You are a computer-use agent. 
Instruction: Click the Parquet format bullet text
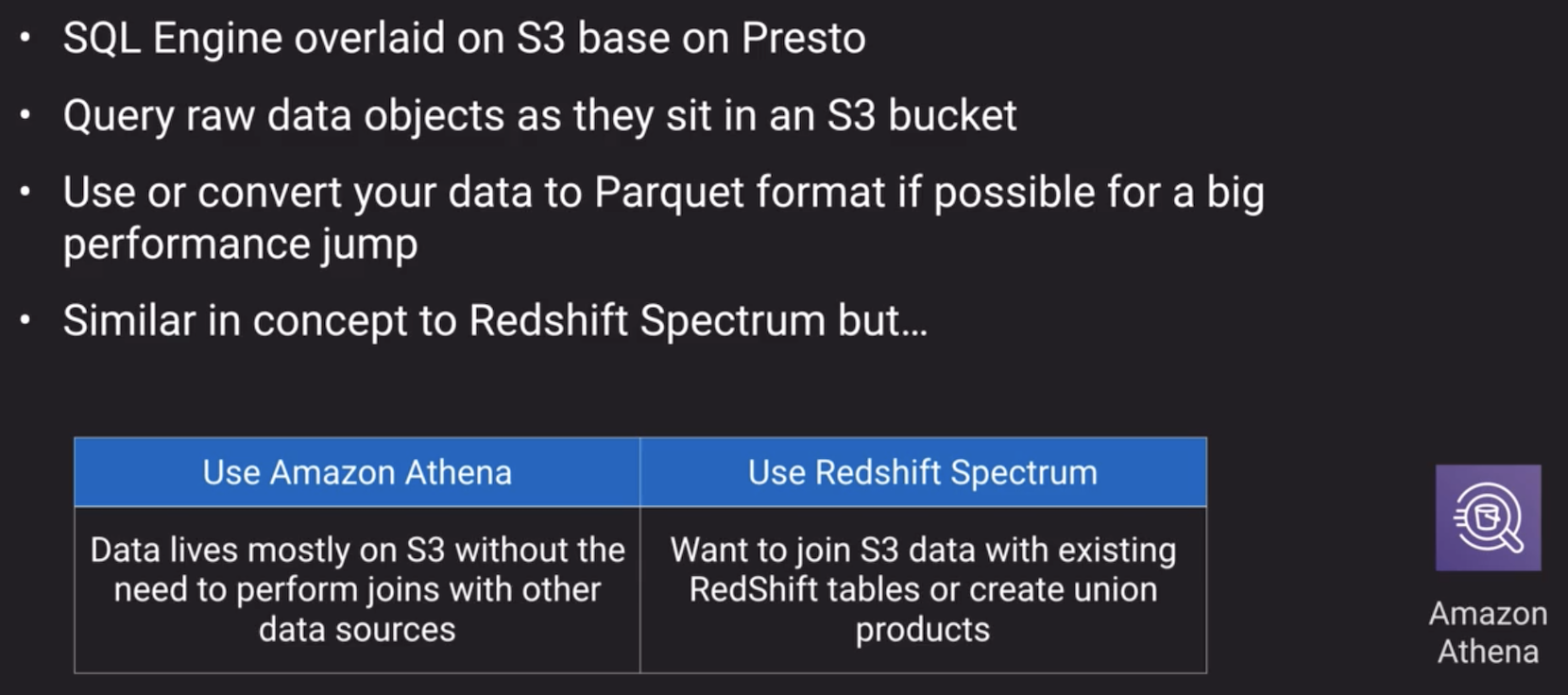click(x=663, y=218)
